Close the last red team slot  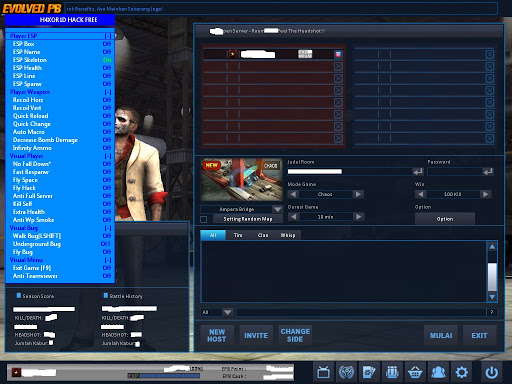point(338,138)
